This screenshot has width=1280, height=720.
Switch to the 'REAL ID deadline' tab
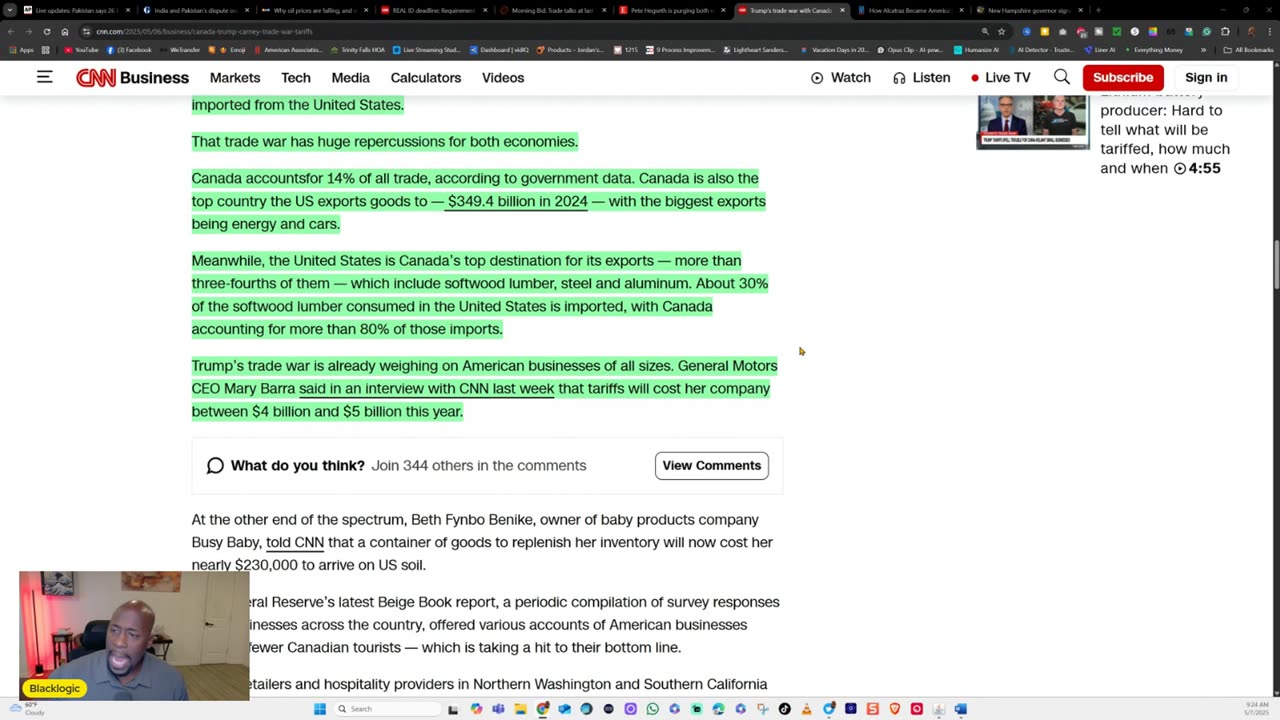[x=434, y=10]
